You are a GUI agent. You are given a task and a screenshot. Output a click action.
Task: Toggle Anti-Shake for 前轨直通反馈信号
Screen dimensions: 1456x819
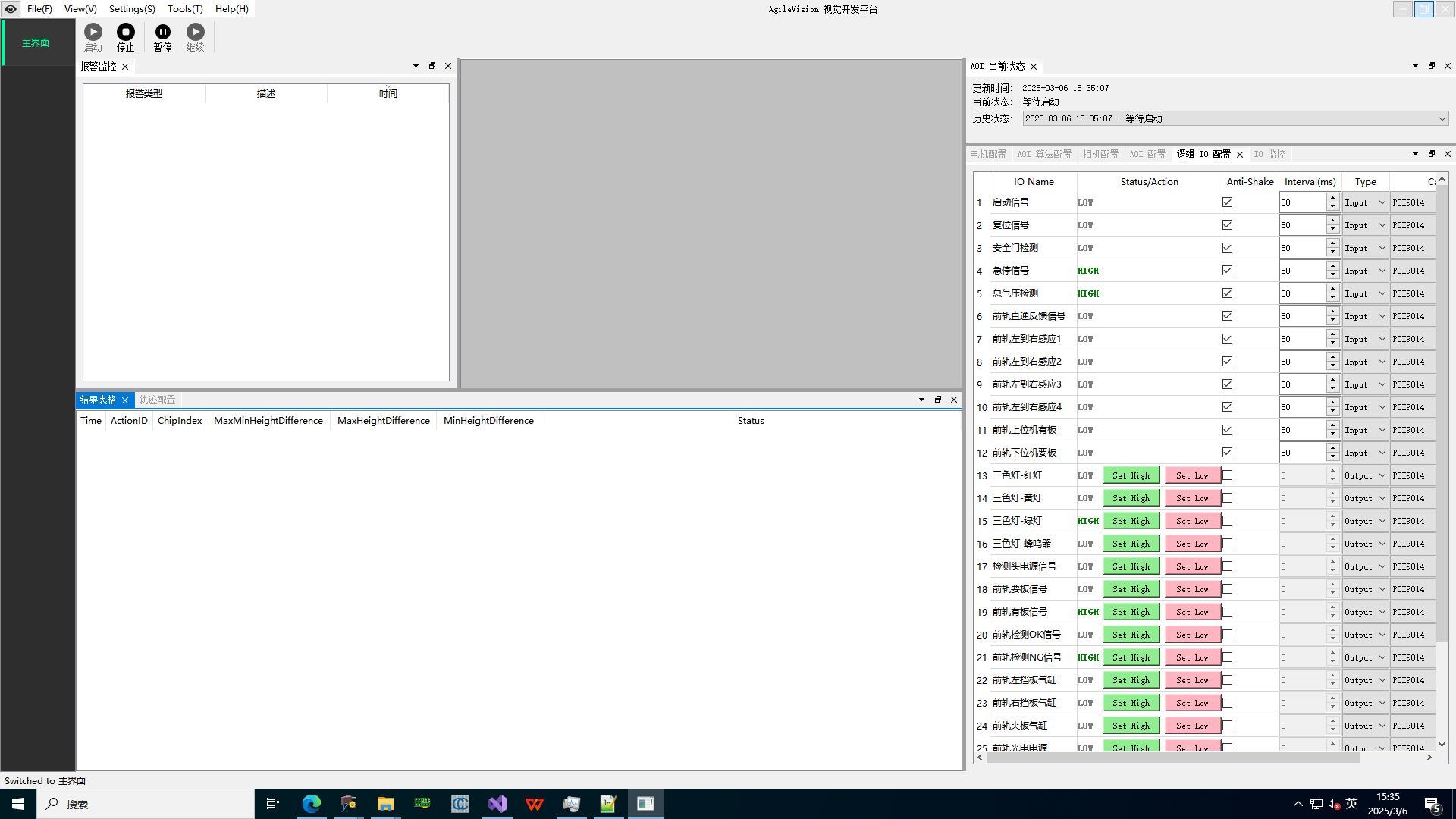click(1227, 316)
